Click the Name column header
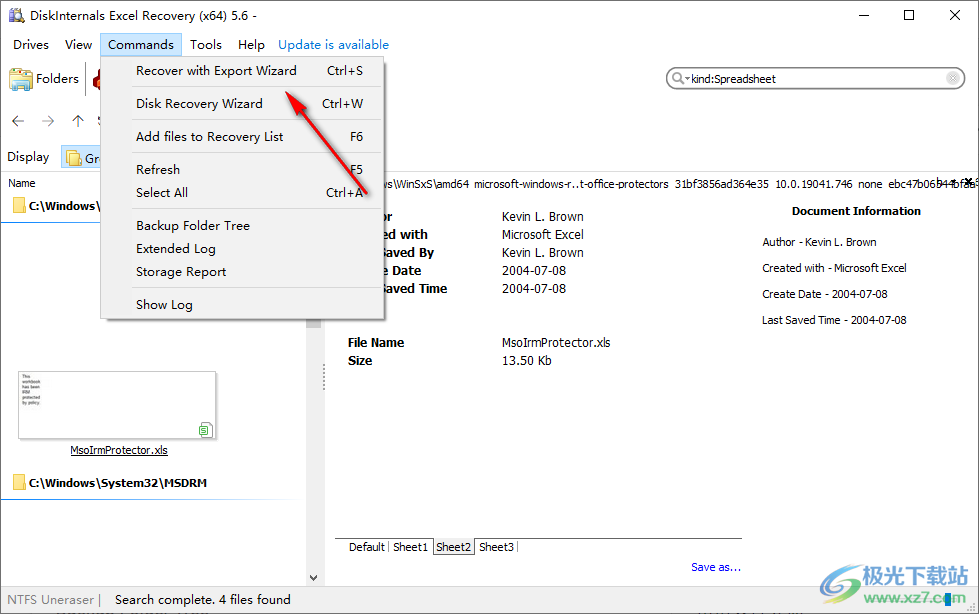 (22, 183)
